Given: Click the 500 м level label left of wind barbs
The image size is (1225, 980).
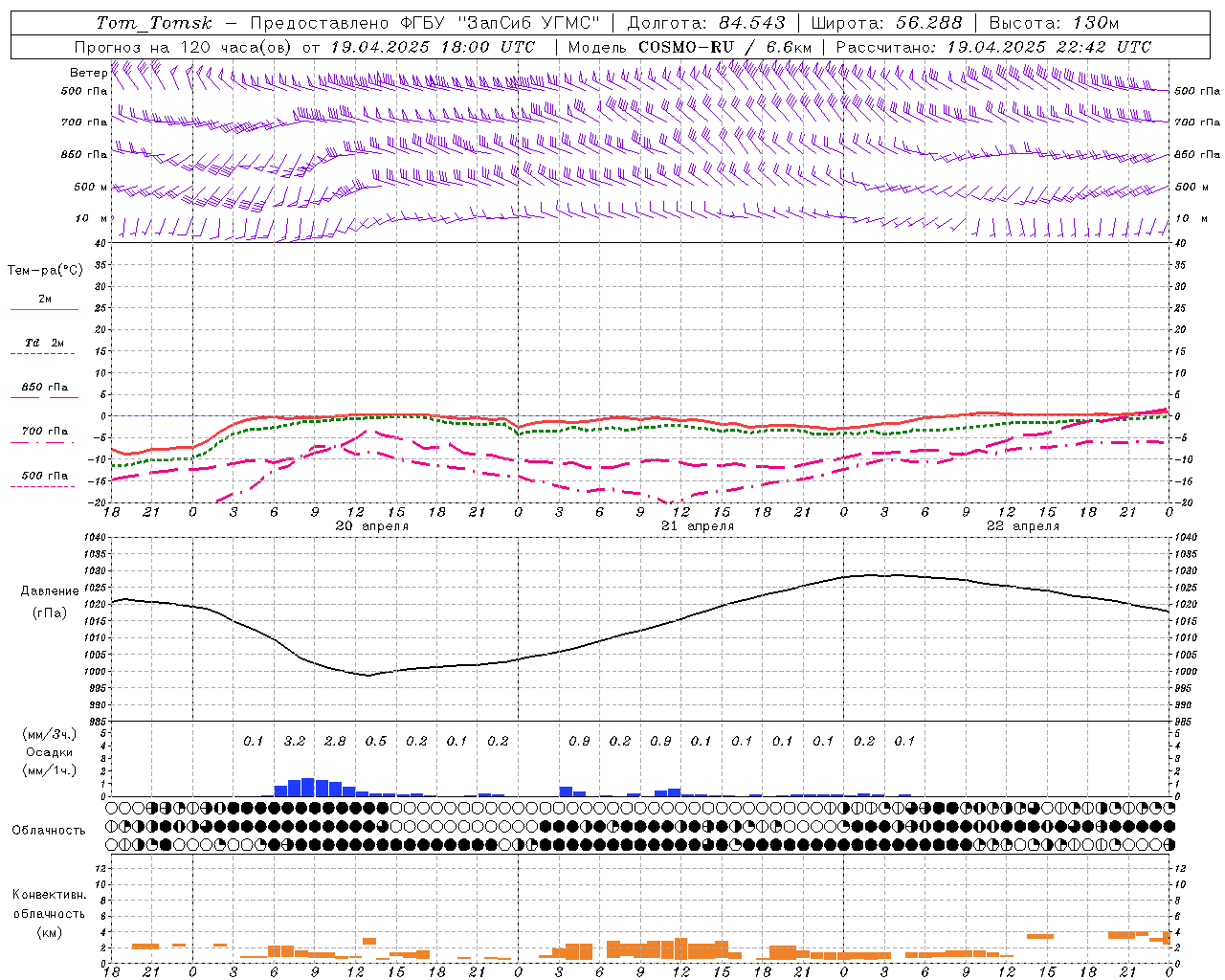Looking at the screenshot, I should coord(91,187).
